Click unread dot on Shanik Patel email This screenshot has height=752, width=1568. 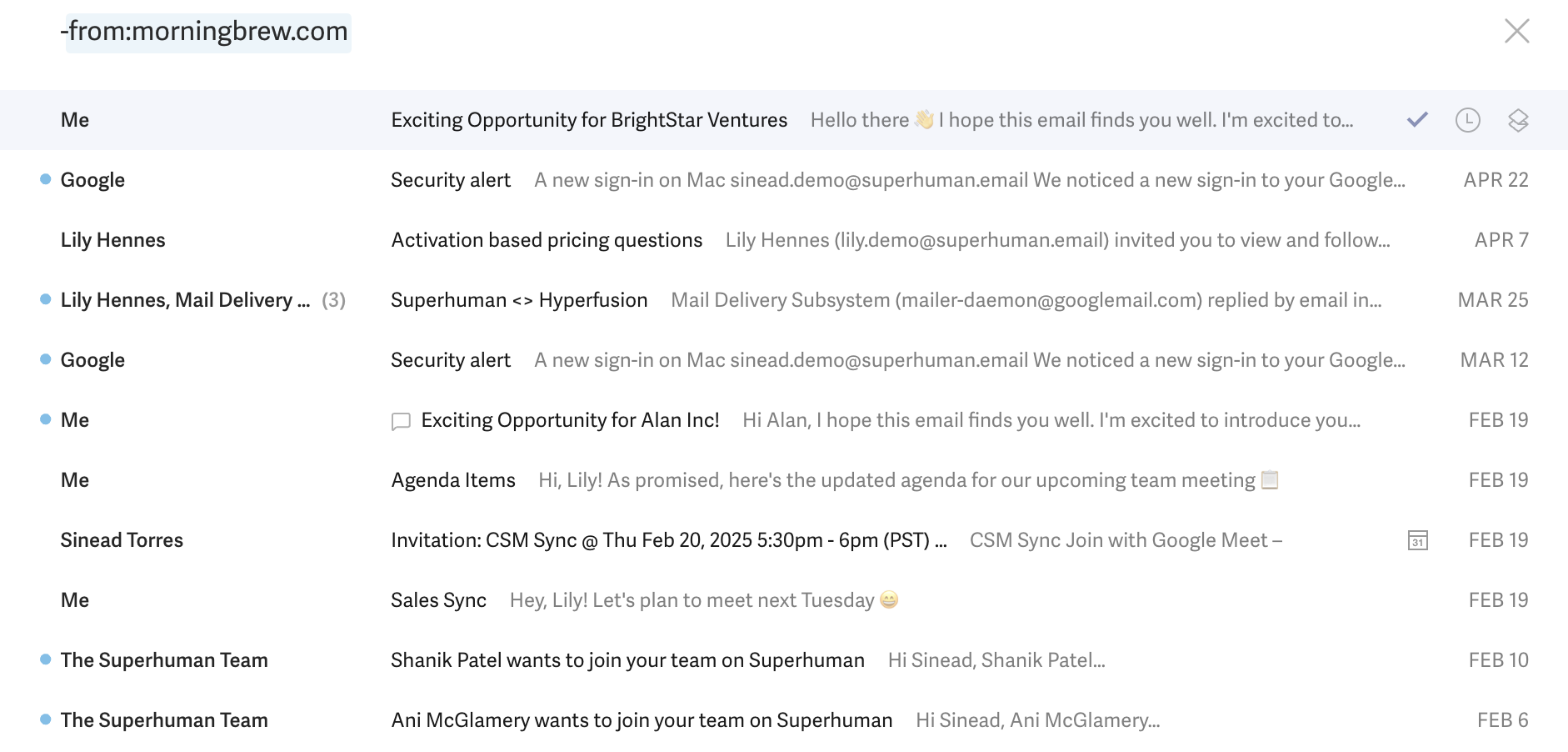[x=46, y=659]
